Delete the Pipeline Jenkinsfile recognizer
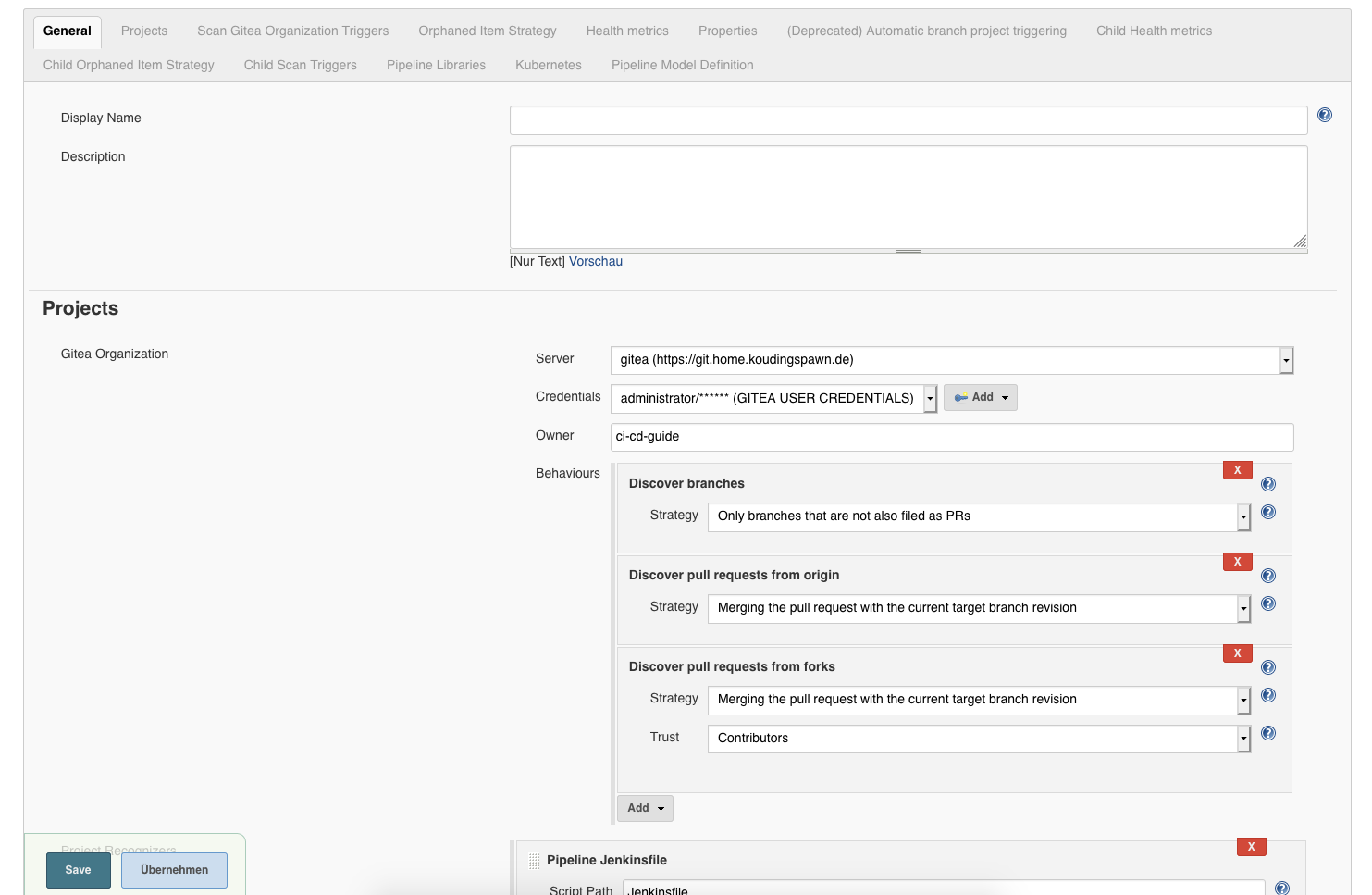 click(x=1251, y=847)
